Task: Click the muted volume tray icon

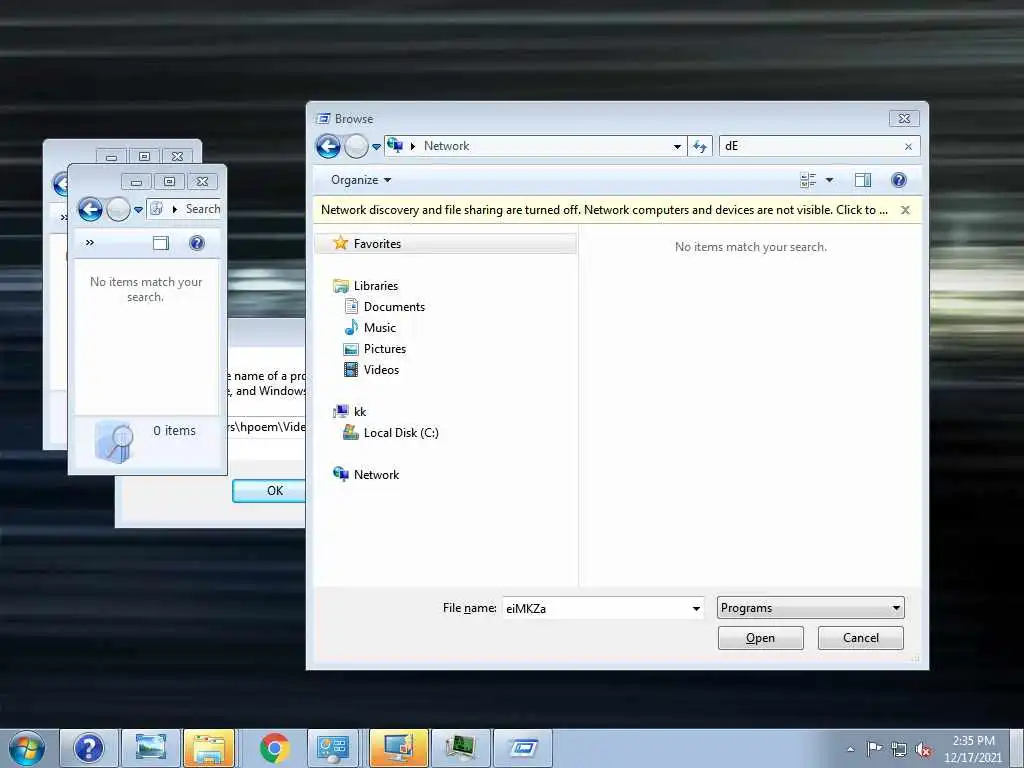Action: coord(923,750)
